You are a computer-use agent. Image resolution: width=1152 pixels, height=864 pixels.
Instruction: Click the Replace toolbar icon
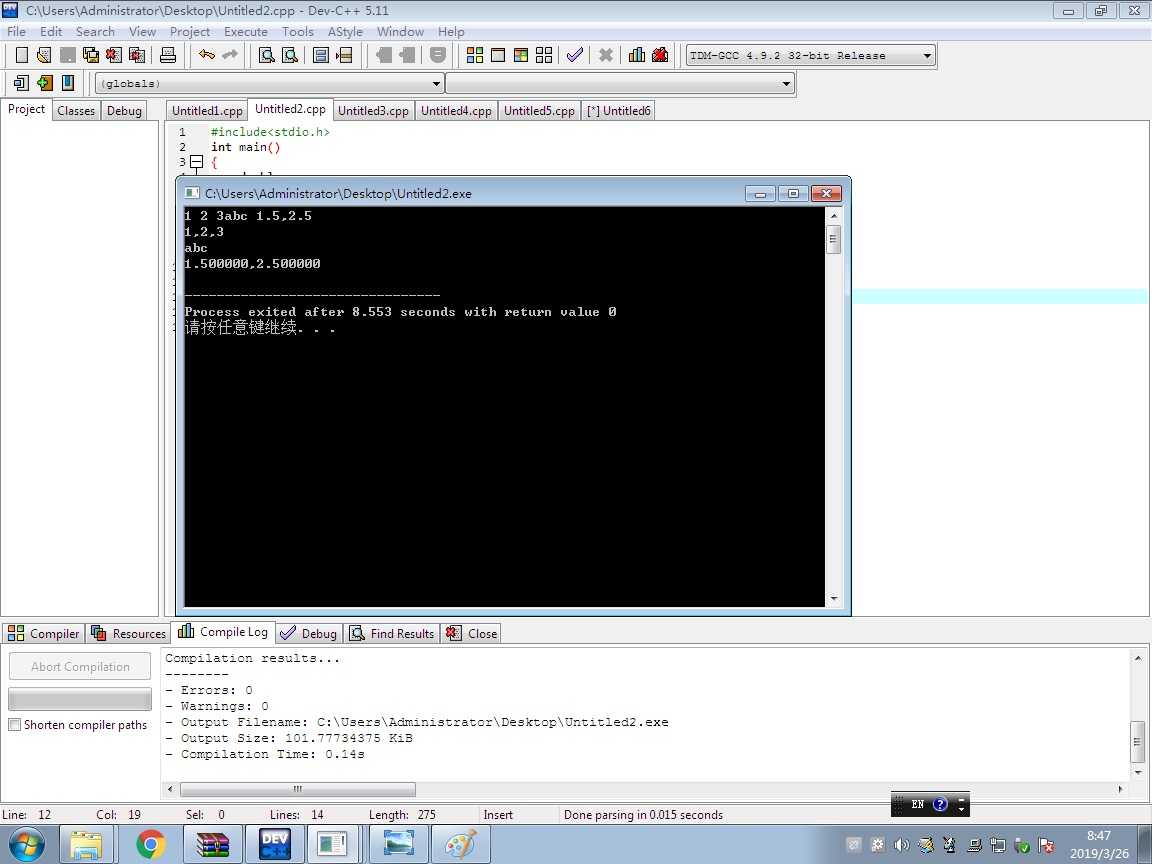tap(290, 55)
